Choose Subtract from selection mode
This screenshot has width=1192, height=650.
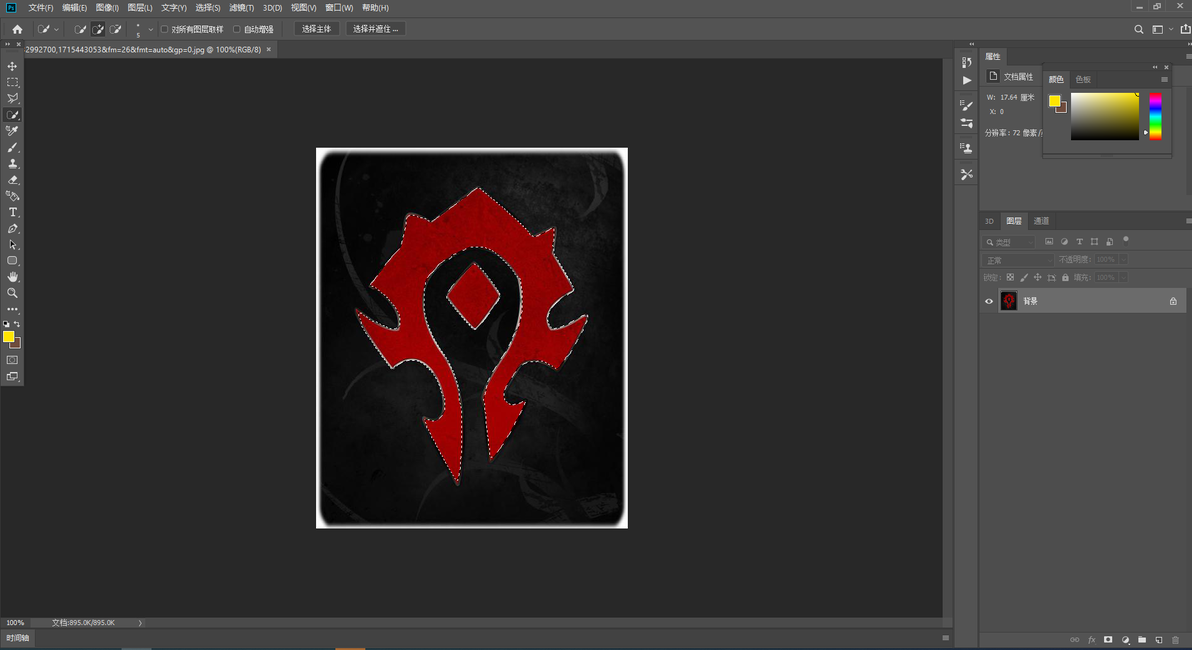[115, 29]
